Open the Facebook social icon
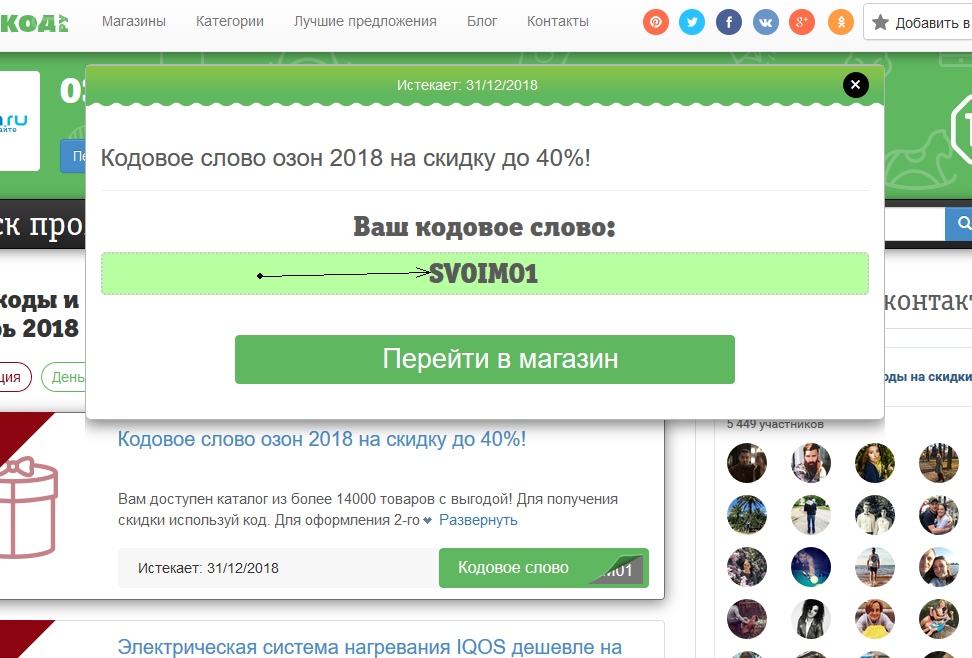 pos(729,22)
